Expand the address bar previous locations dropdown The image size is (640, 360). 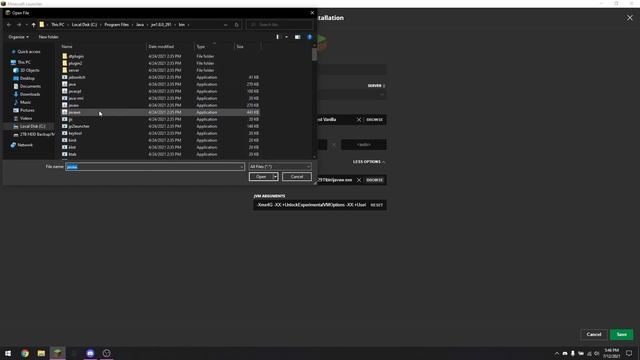(x=226, y=25)
